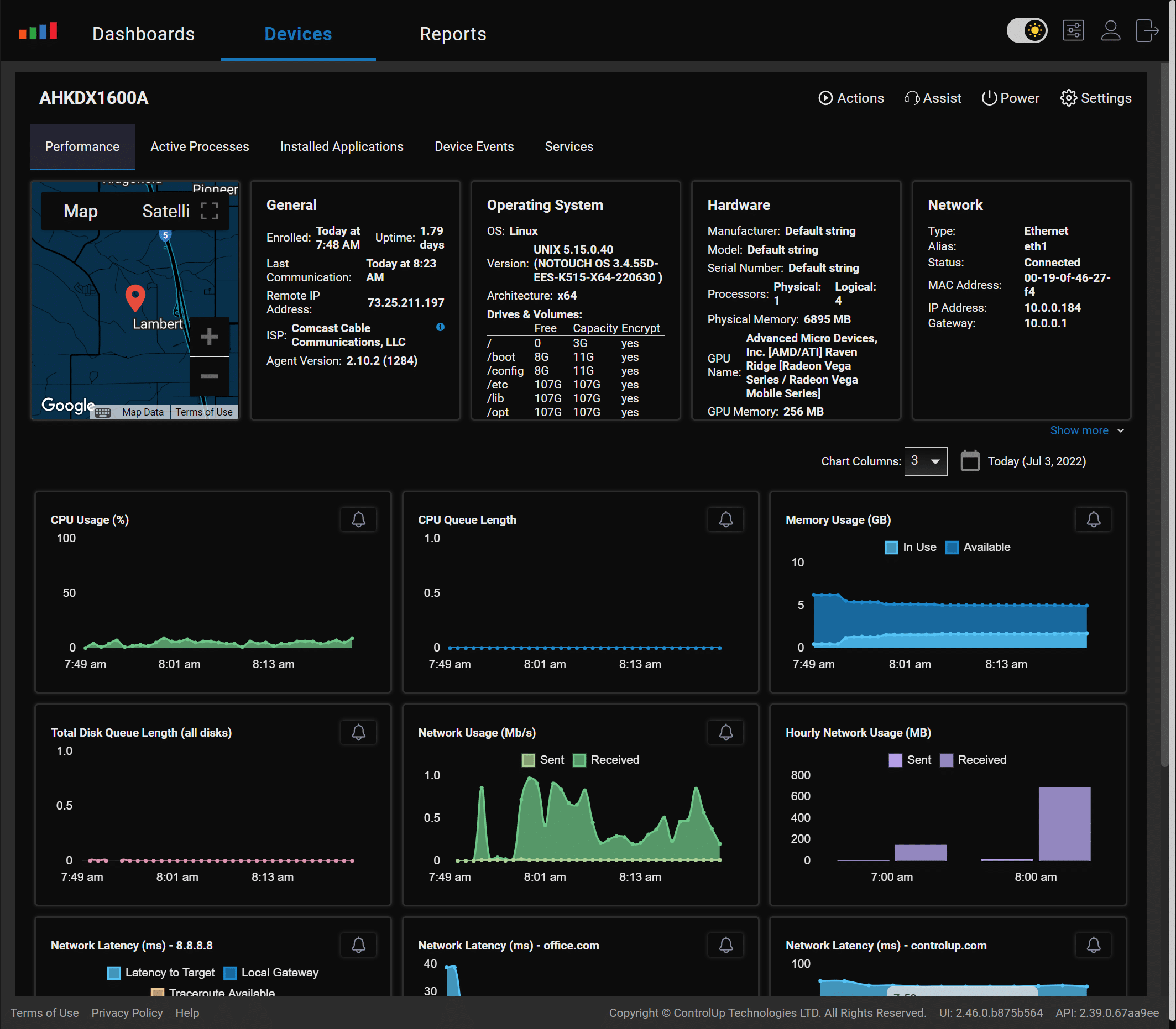Viewport: 1176px width, 1029px height.
Task: Click the bell icon on CPU Usage chart
Action: pyautogui.click(x=358, y=520)
